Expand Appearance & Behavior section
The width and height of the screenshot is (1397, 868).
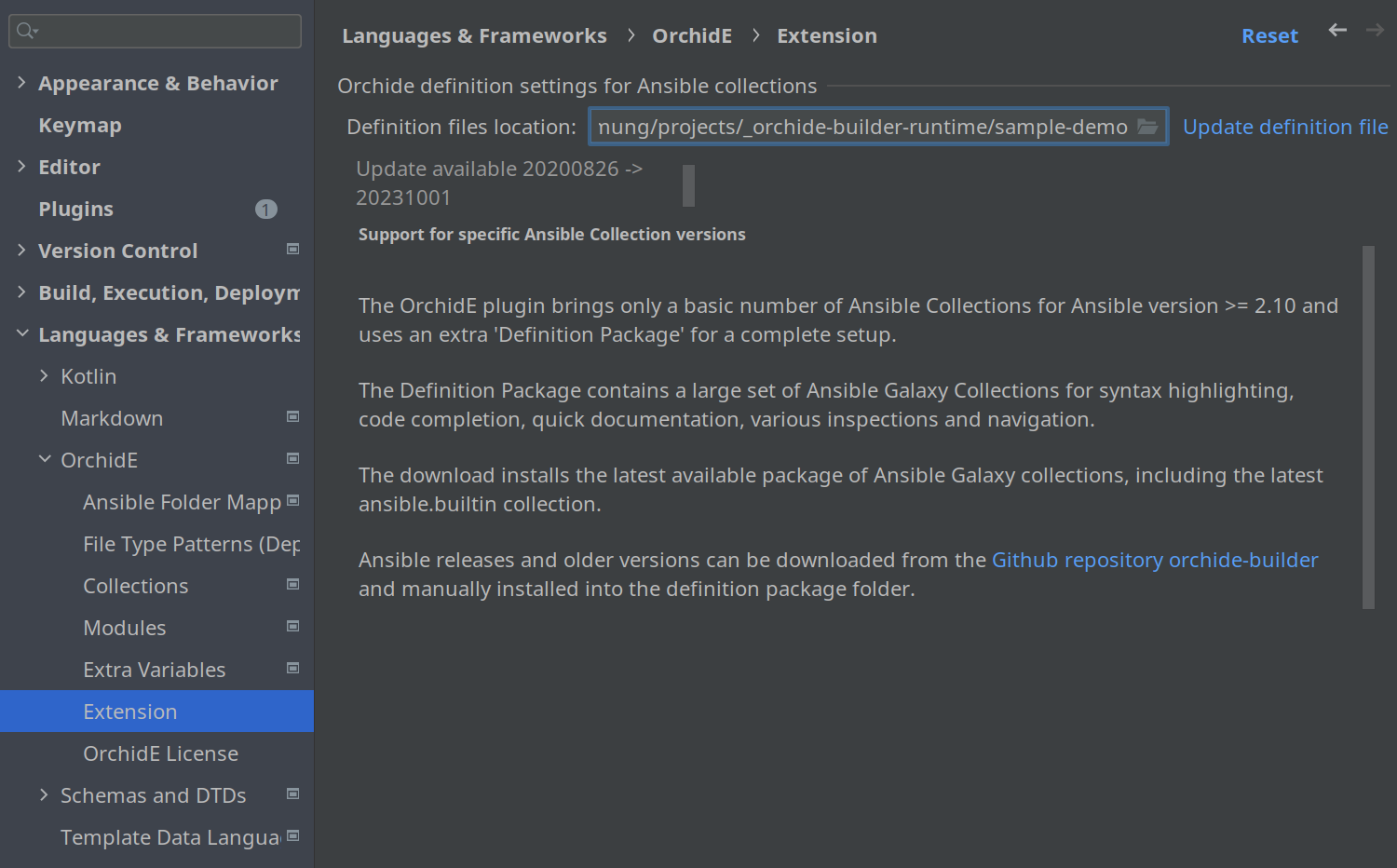[22, 83]
